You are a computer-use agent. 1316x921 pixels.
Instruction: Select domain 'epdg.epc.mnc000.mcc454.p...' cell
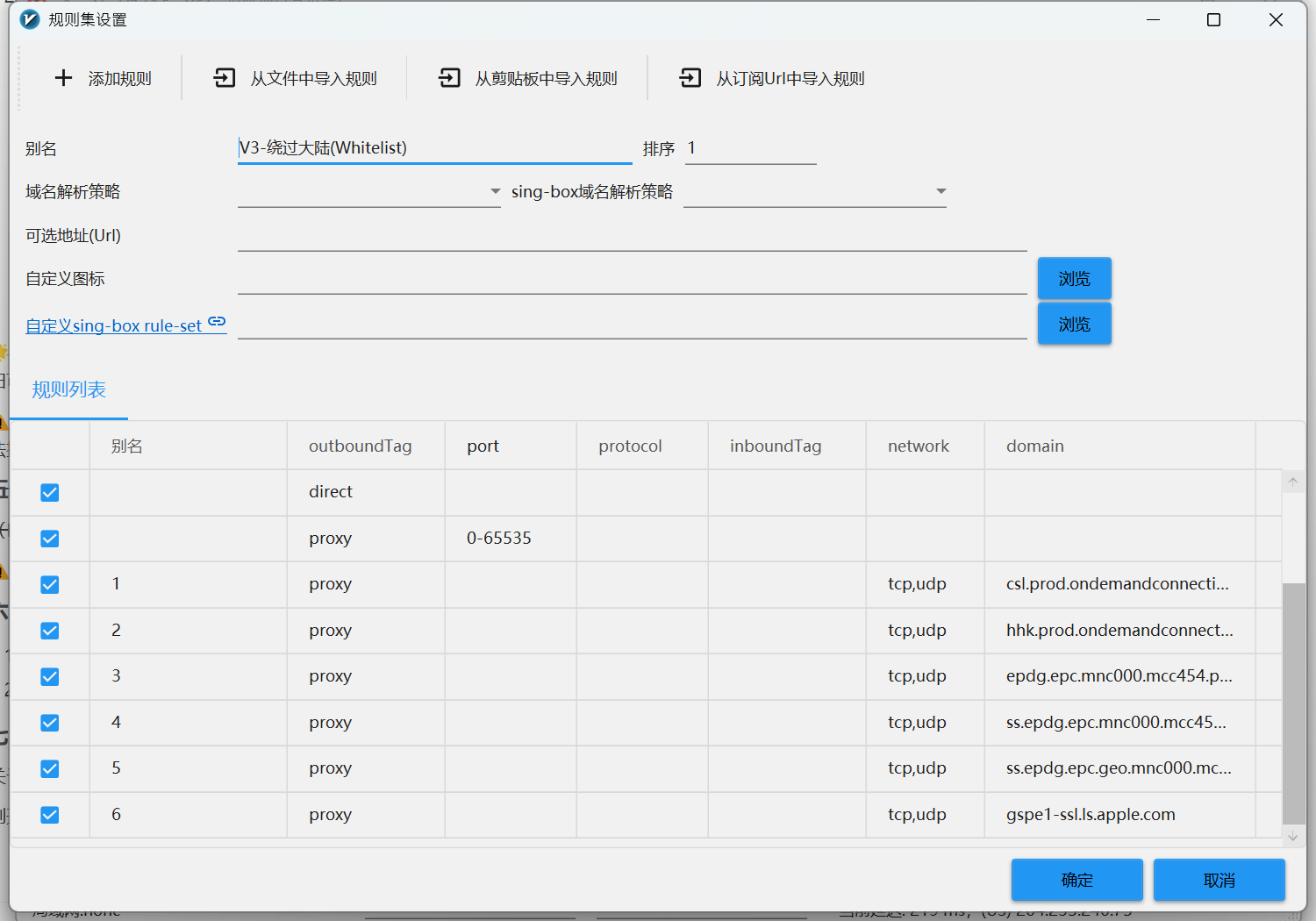tap(1120, 676)
